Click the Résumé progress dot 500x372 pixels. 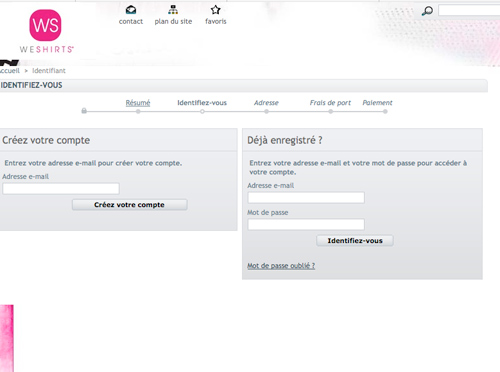pos(138,112)
